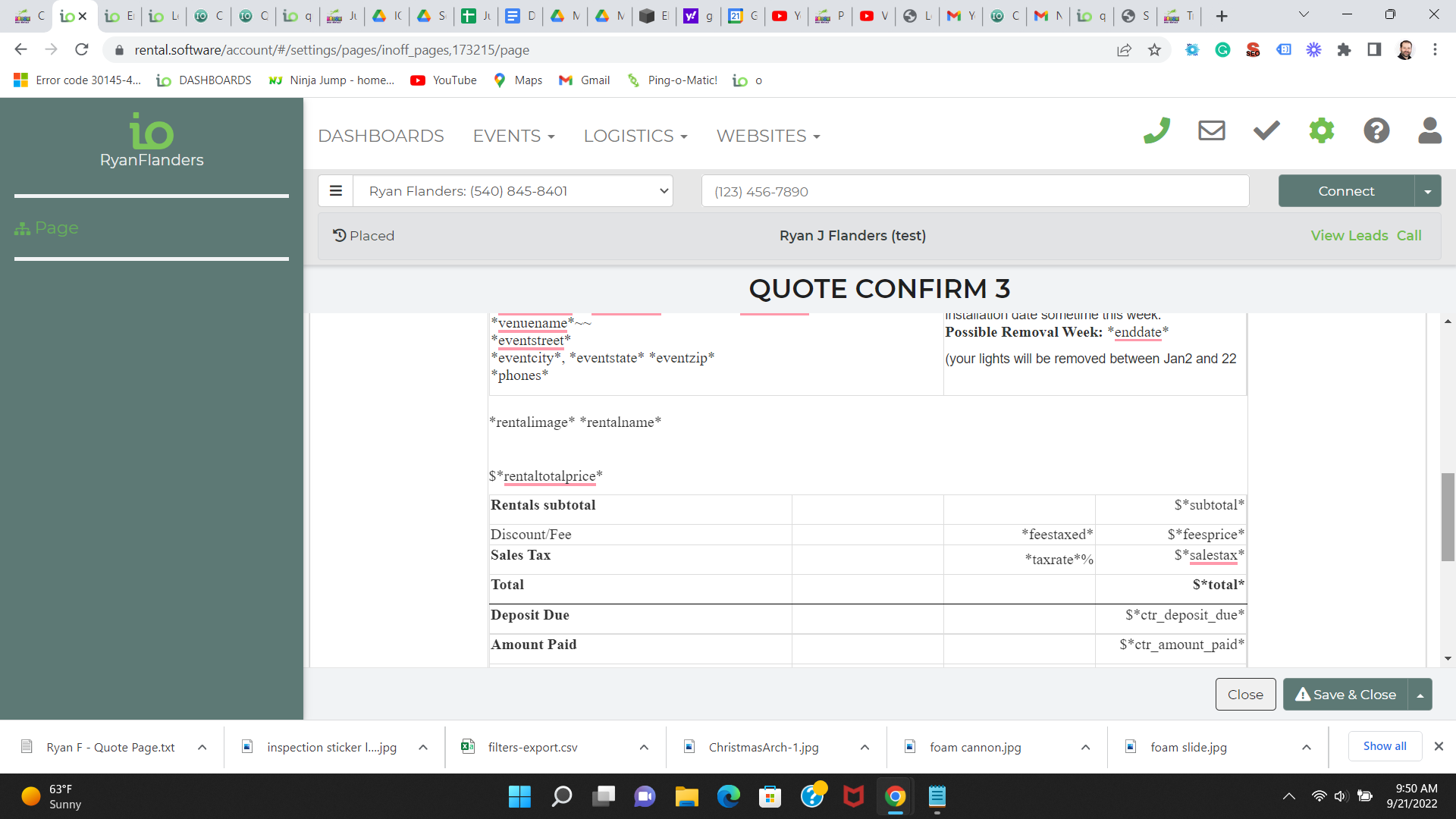Image resolution: width=1456 pixels, height=819 pixels.
Task: Click the question mark help icon
Action: click(1376, 130)
